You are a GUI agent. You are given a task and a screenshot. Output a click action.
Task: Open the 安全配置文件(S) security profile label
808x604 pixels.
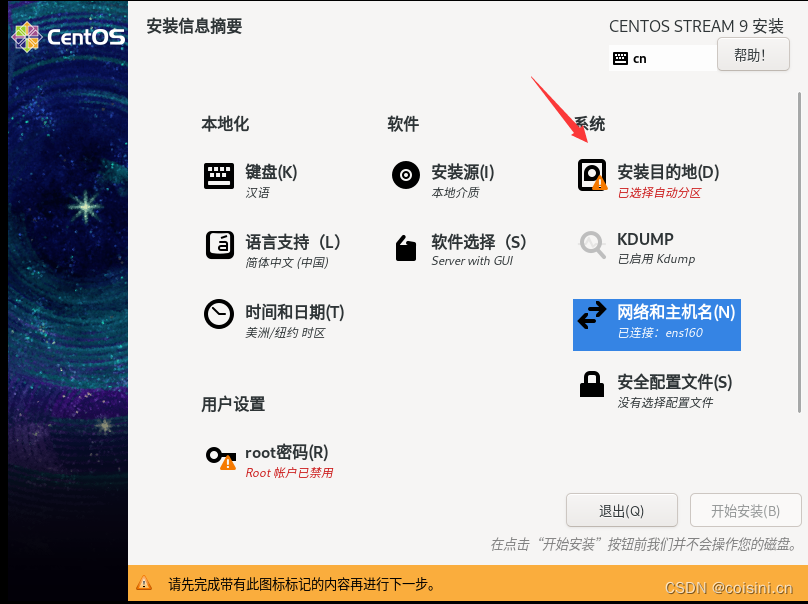[675, 382]
